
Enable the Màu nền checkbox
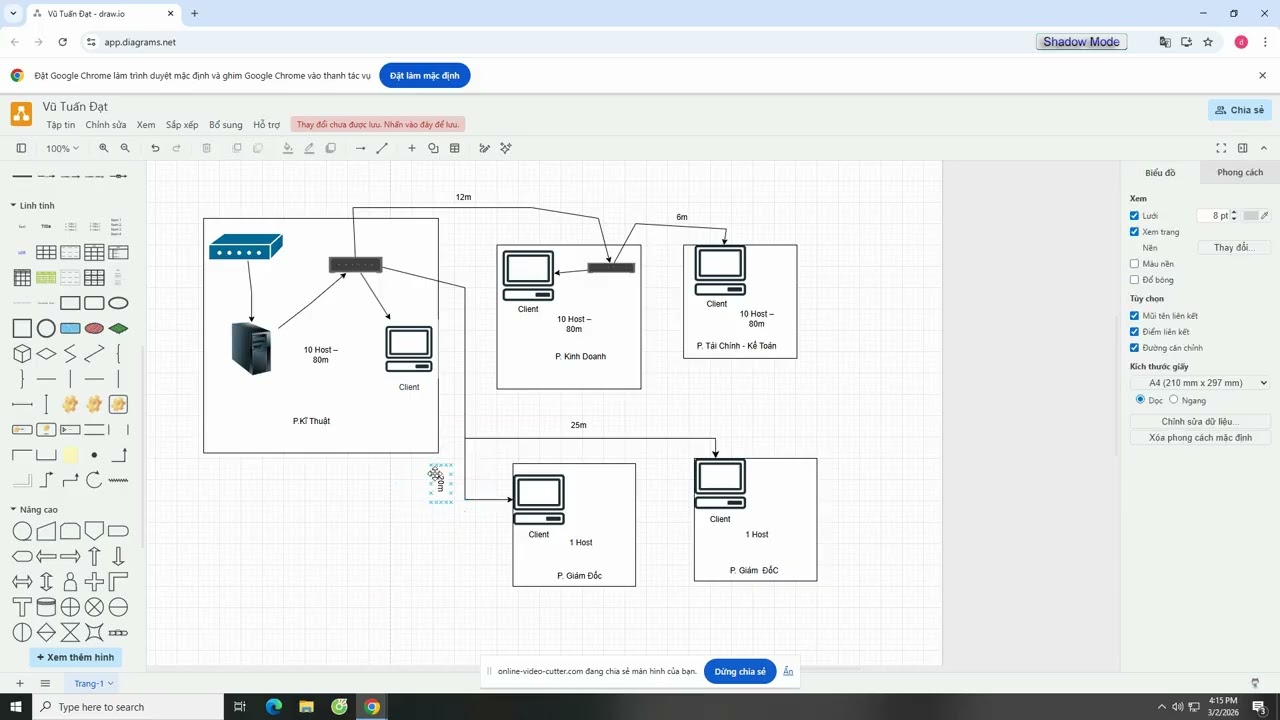point(1135,264)
